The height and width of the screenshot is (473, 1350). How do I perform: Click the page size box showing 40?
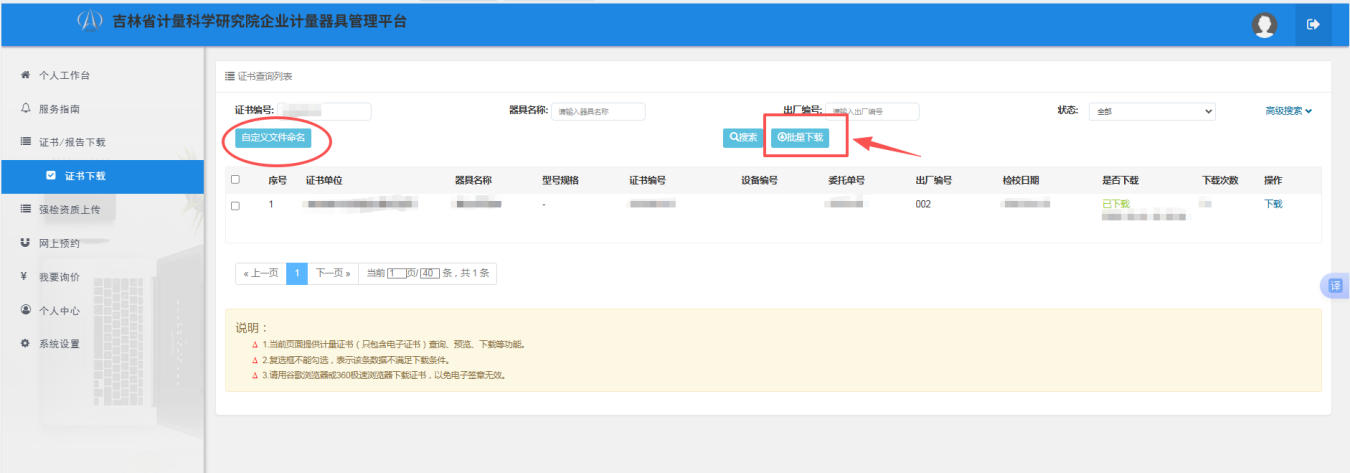pos(430,273)
